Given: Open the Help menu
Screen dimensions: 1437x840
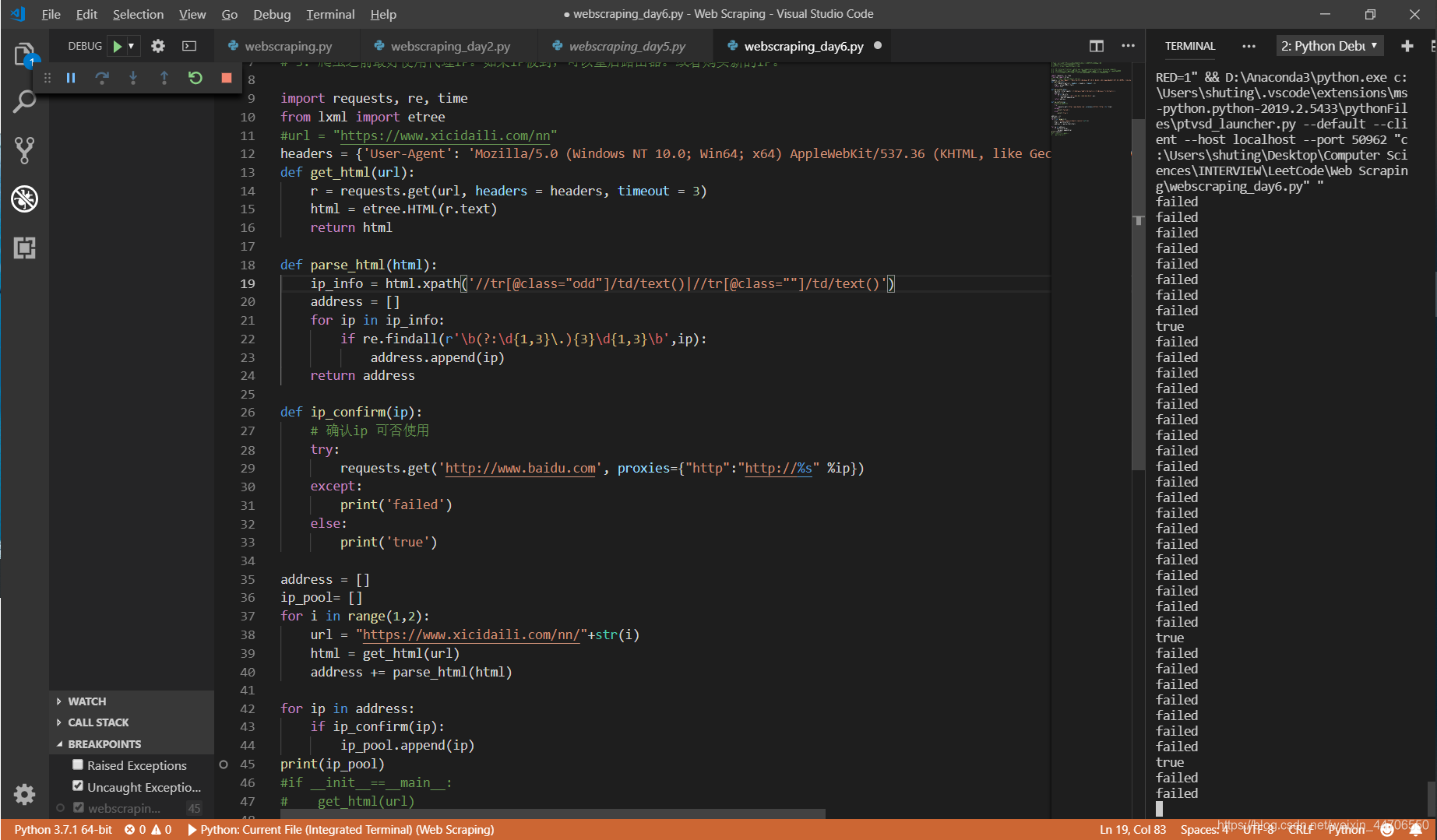Looking at the screenshot, I should pos(383,14).
